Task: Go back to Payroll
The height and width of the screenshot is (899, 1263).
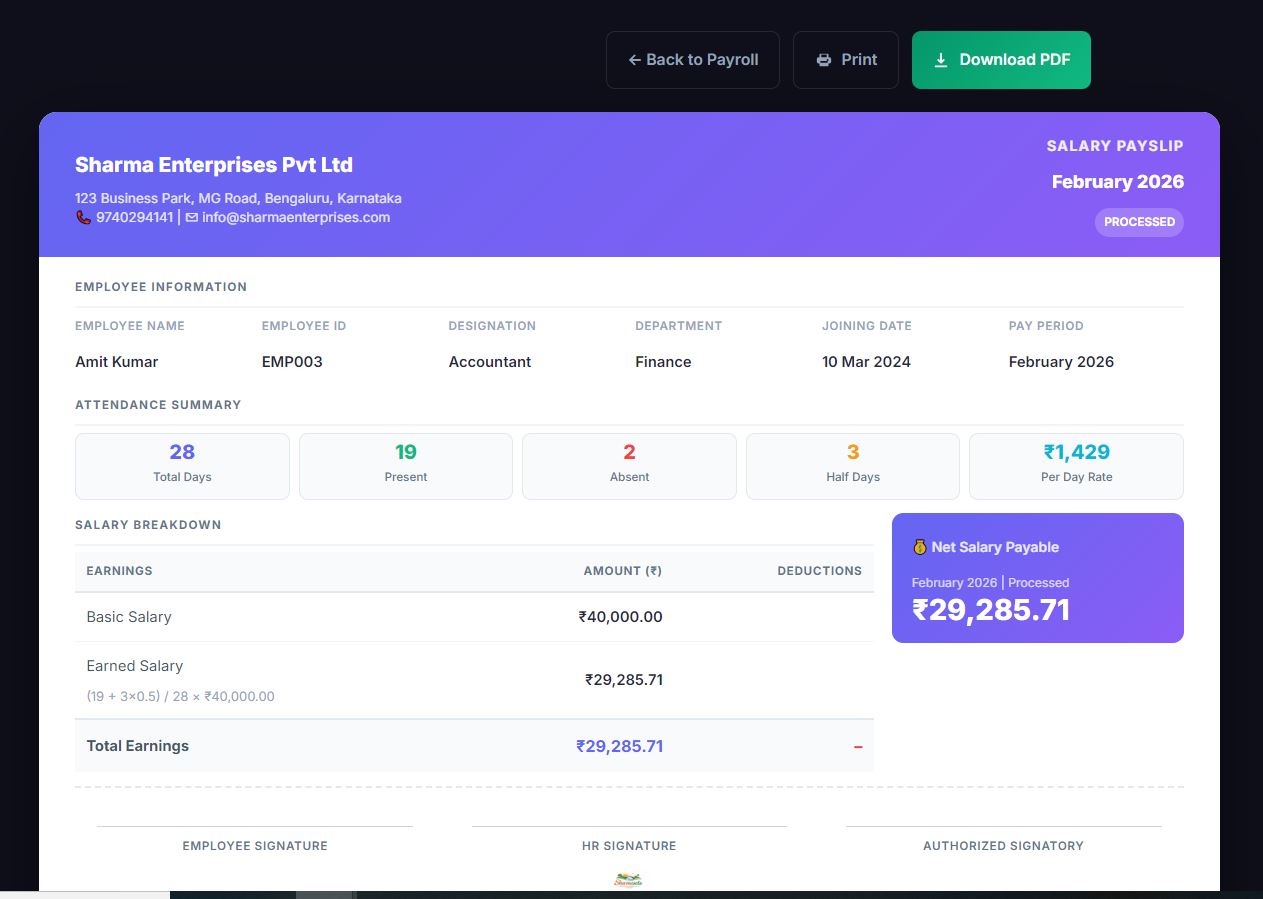Action: pos(692,60)
